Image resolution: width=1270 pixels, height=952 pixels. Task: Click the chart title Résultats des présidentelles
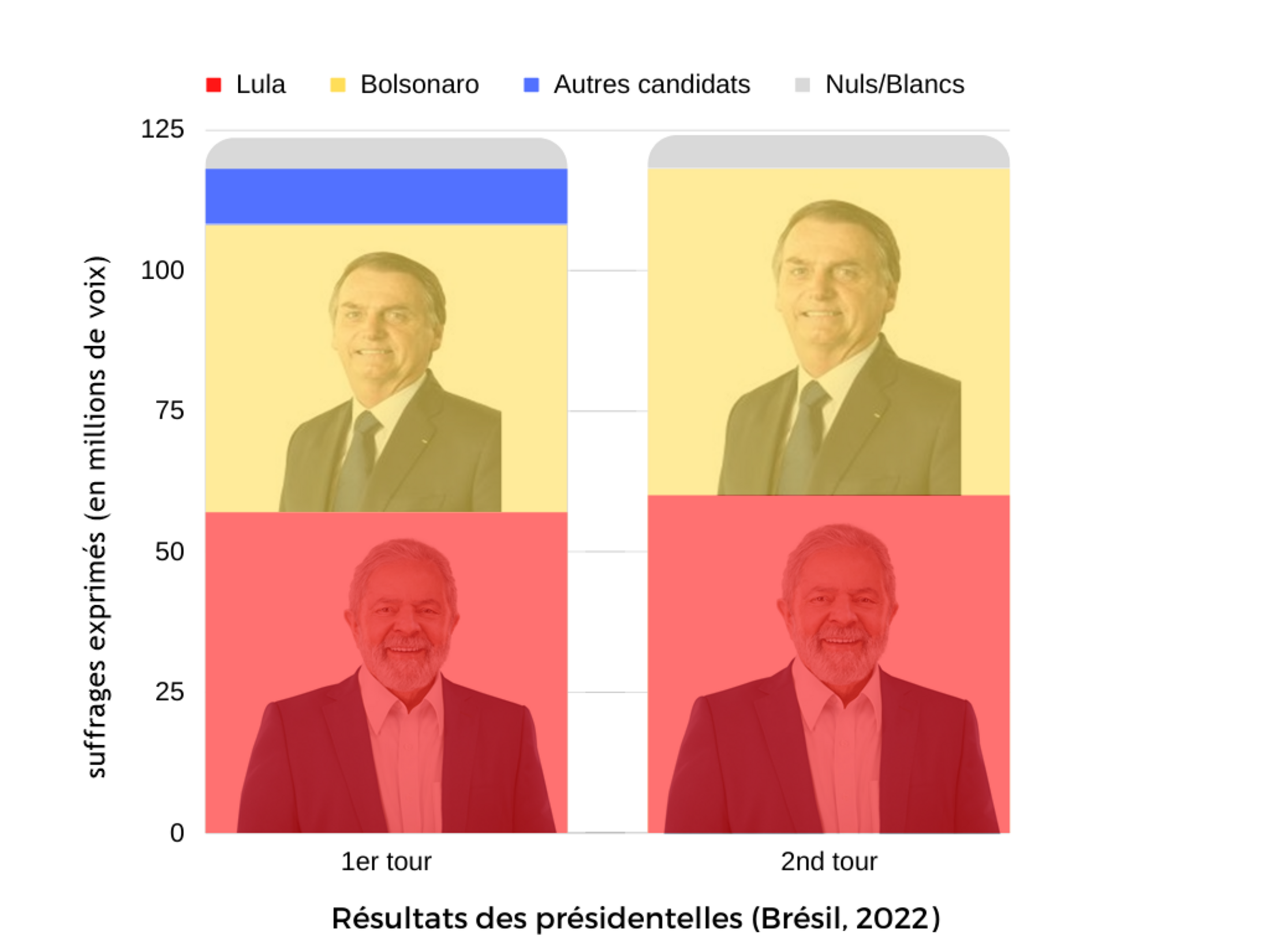[x=636, y=918]
